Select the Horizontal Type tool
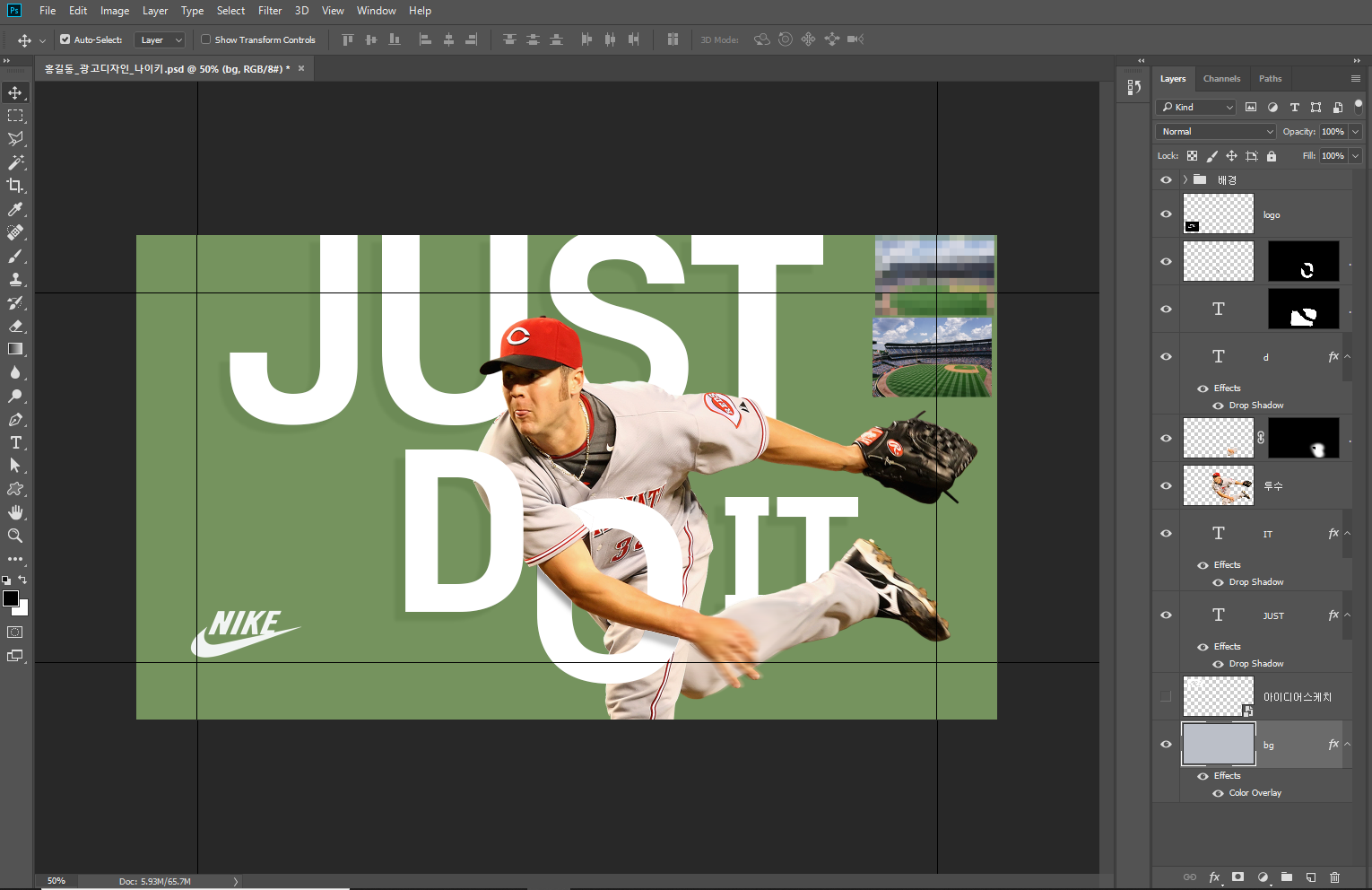This screenshot has width=1372, height=890. [15, 442]
